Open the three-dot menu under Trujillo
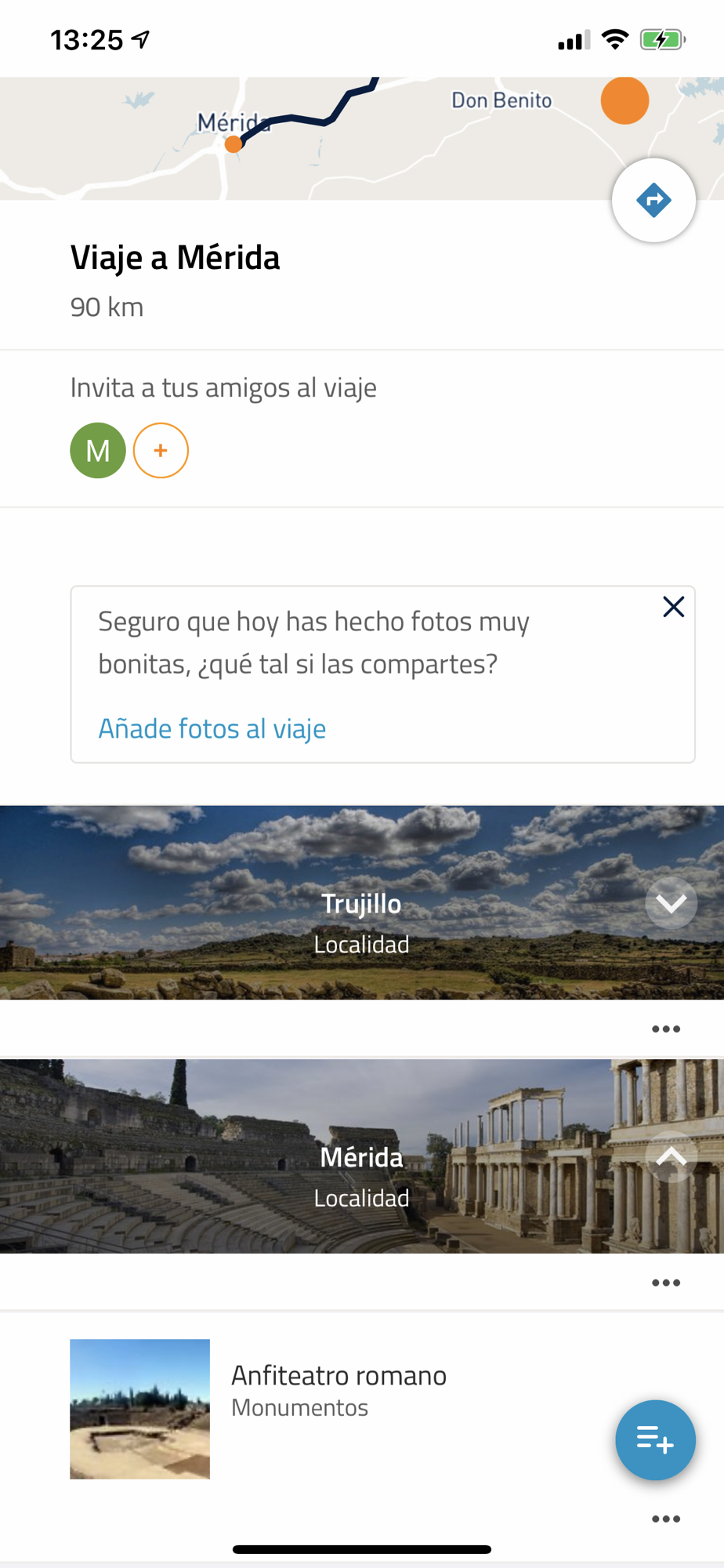The height and width of the screenshot is (1568, 724). tap(666, 1029)
